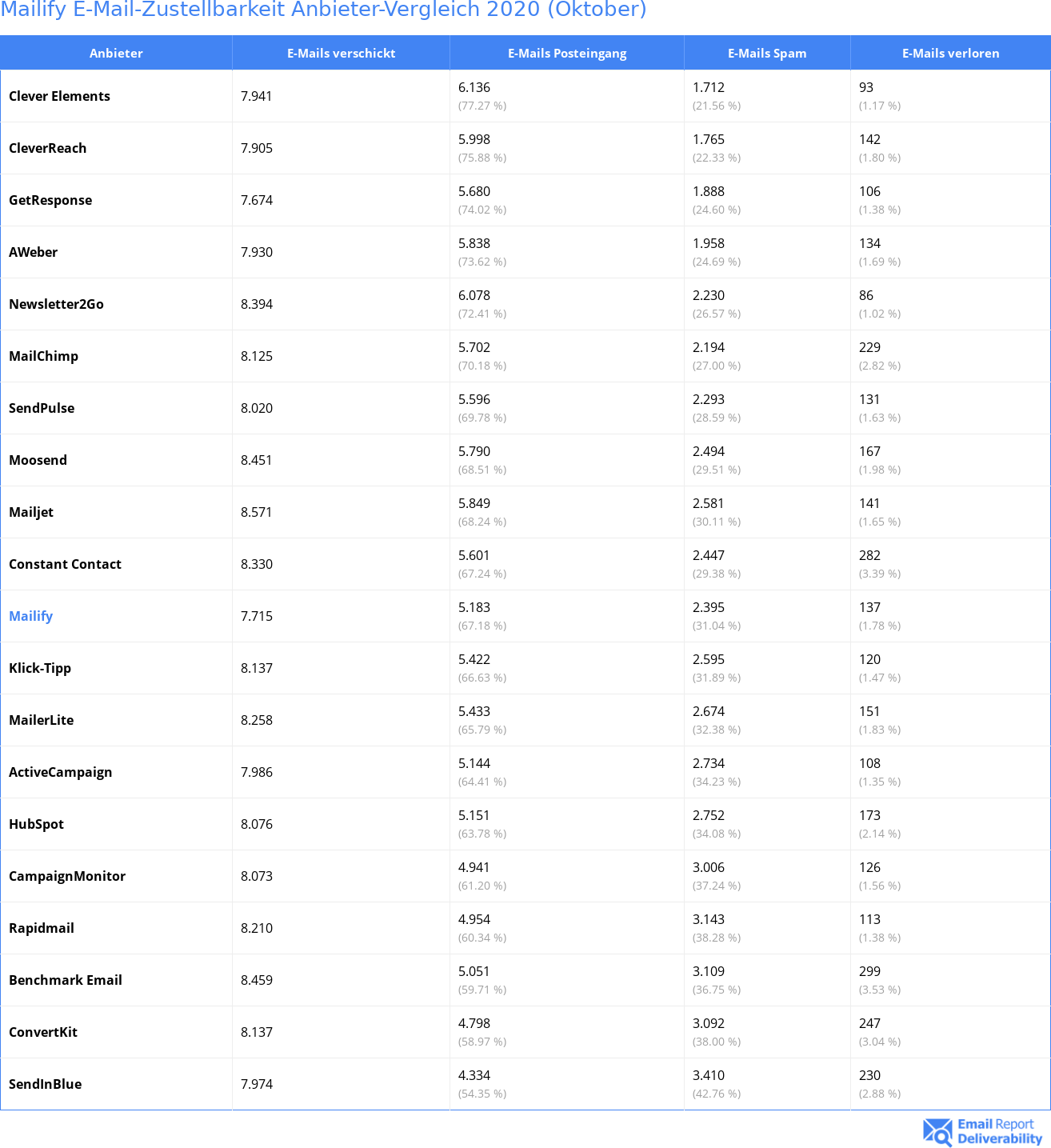
Task: Select the Clever Elements row name
Action: 59,96
